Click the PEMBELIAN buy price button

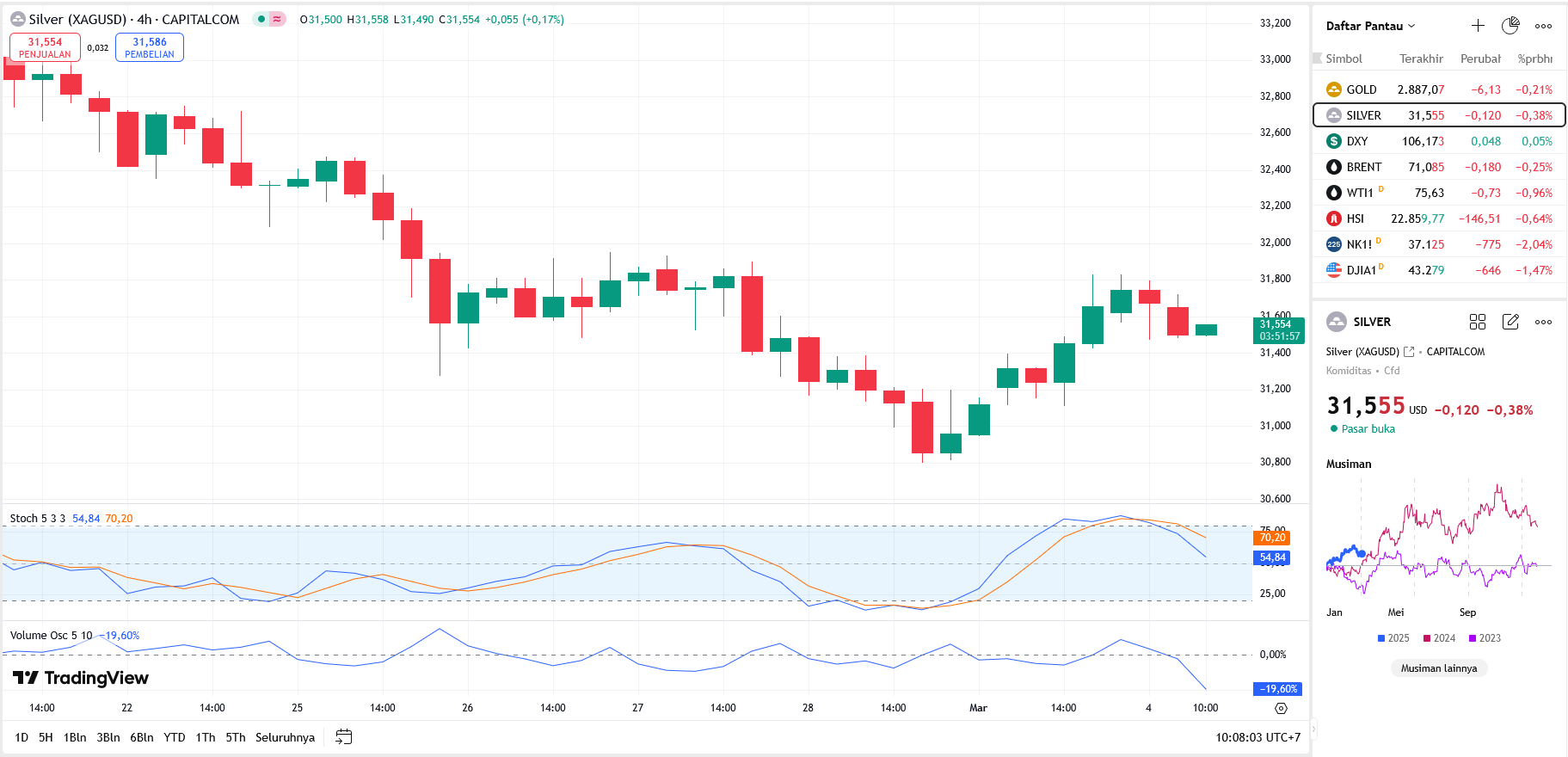(150, 47)
